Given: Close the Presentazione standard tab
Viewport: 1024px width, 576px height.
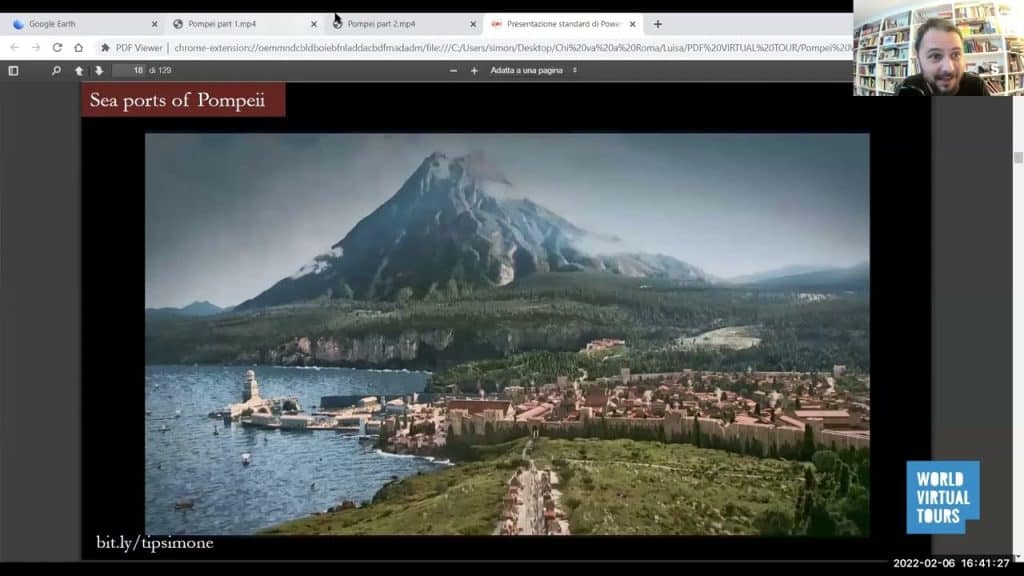Looking at the screenshot, I should [x=632, y=24].
